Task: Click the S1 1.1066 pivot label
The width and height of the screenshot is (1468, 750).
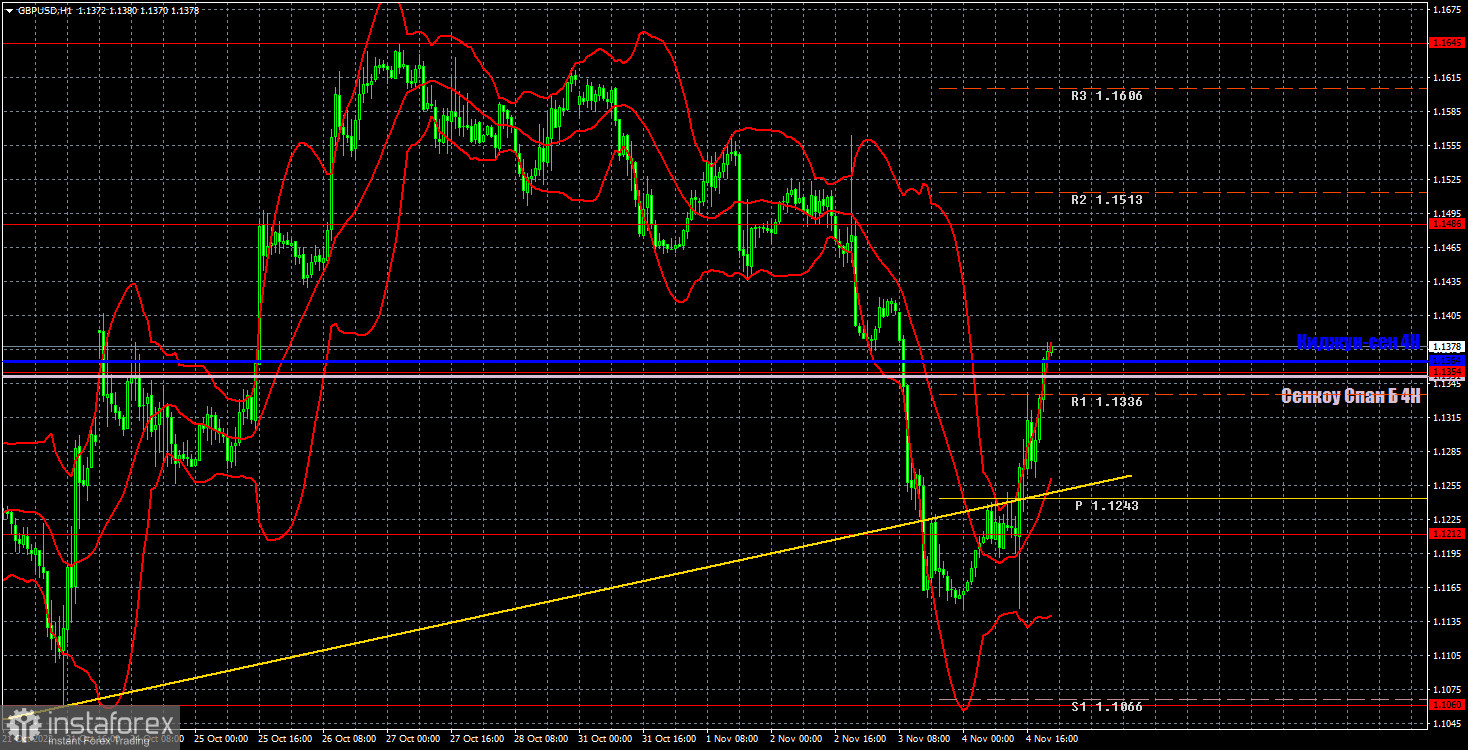Action: tap(1106, 707)
